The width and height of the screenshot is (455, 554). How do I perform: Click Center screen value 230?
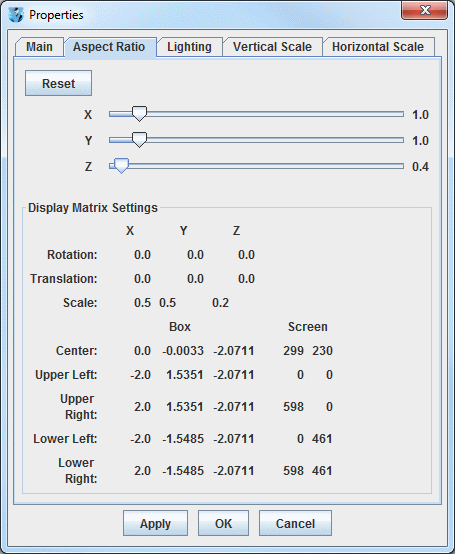tap(322, 351)
